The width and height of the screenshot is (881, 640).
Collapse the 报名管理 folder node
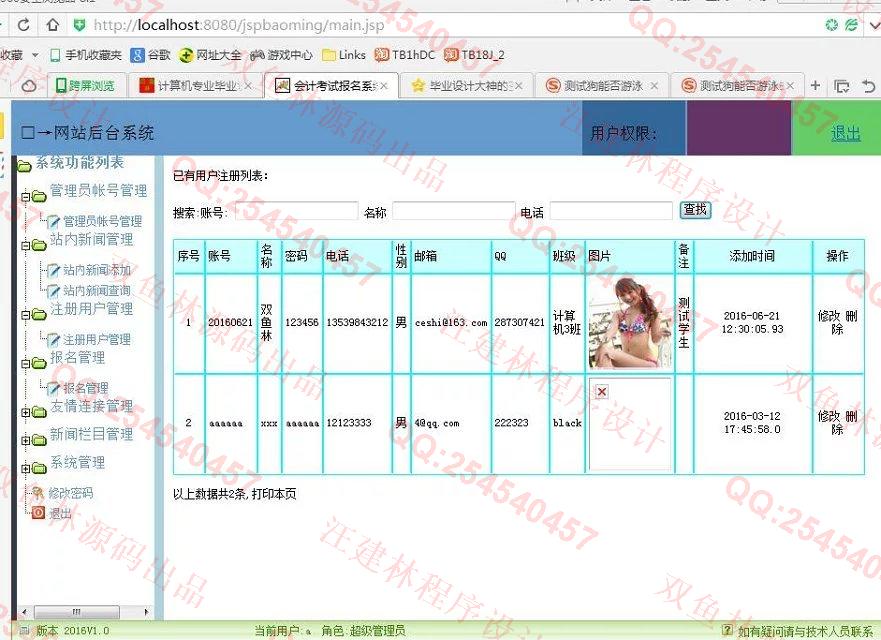click(x=25, y=364)
